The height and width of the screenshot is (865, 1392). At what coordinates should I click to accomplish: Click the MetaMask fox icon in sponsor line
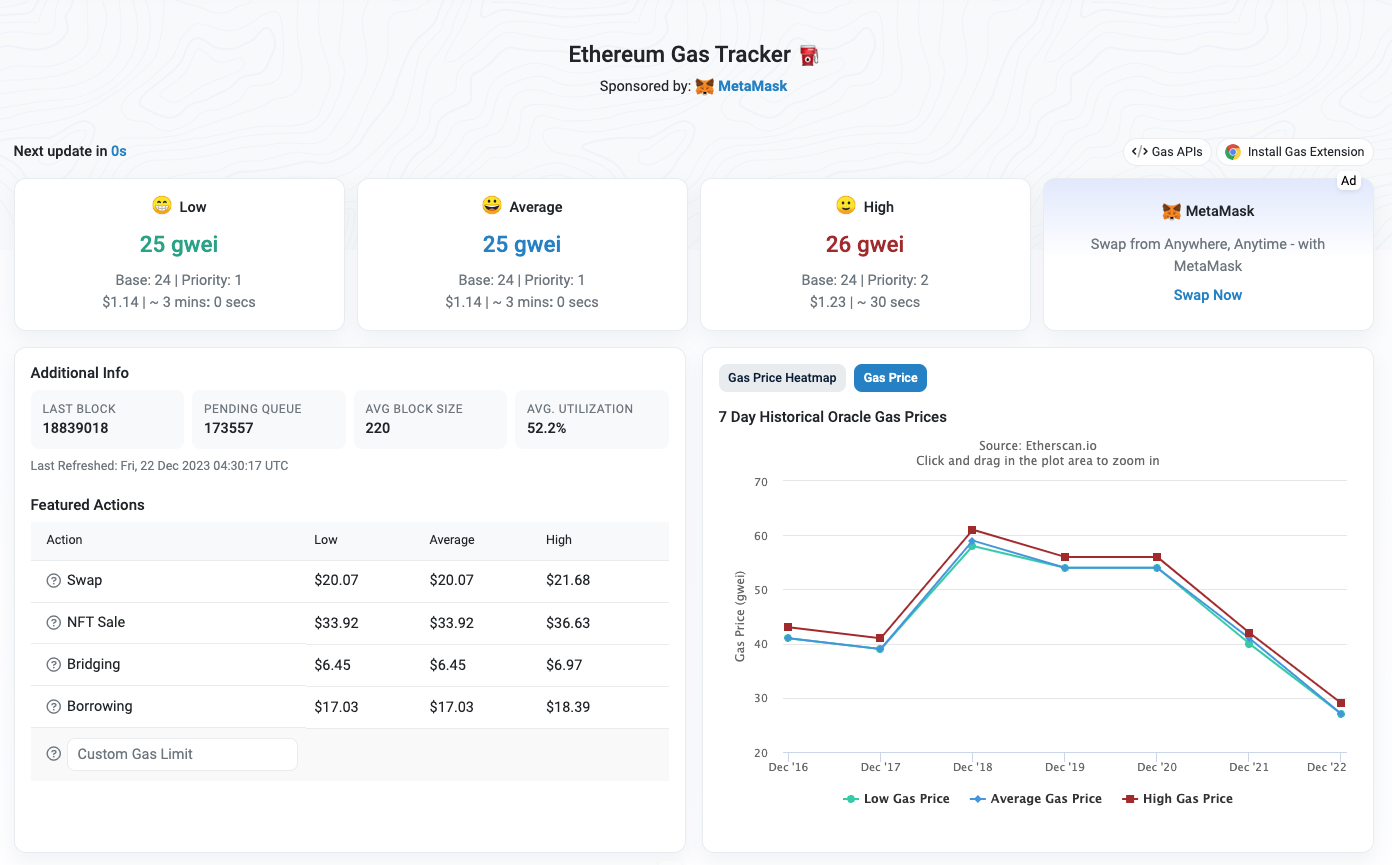pos(705,87)
